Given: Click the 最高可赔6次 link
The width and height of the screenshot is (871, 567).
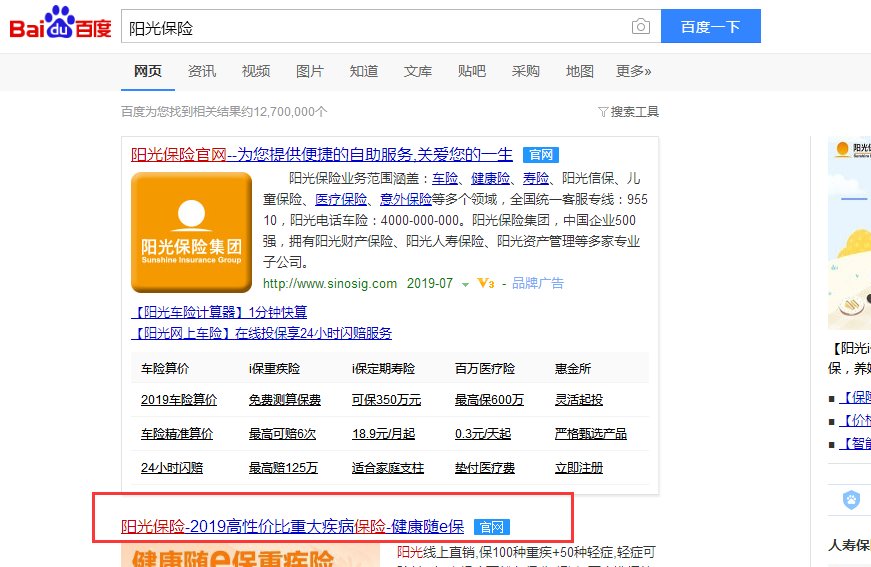Looking at the screenshot, I should (282, 434).
